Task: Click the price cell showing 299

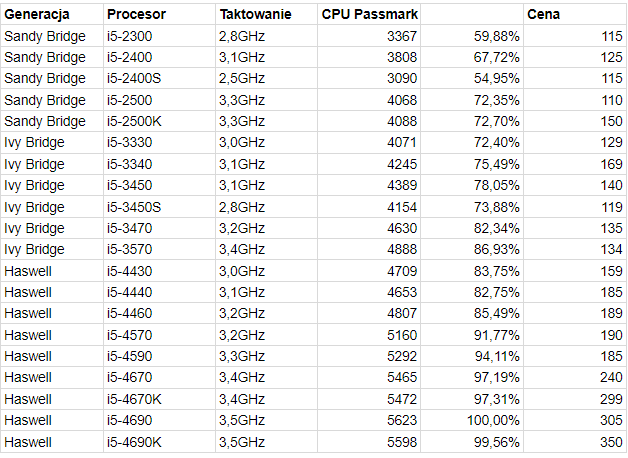Action: (x=575, y=399)
